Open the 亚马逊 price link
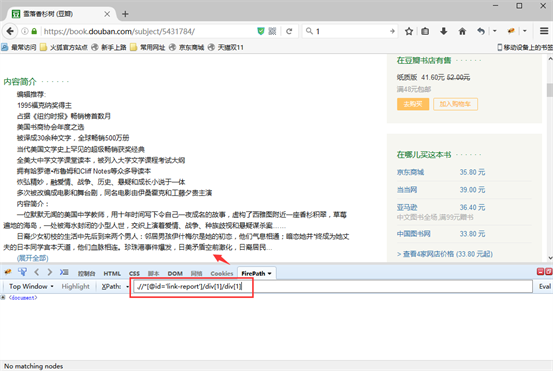The height and width of the screenshot is (371, 553). (x=407, y=207)
